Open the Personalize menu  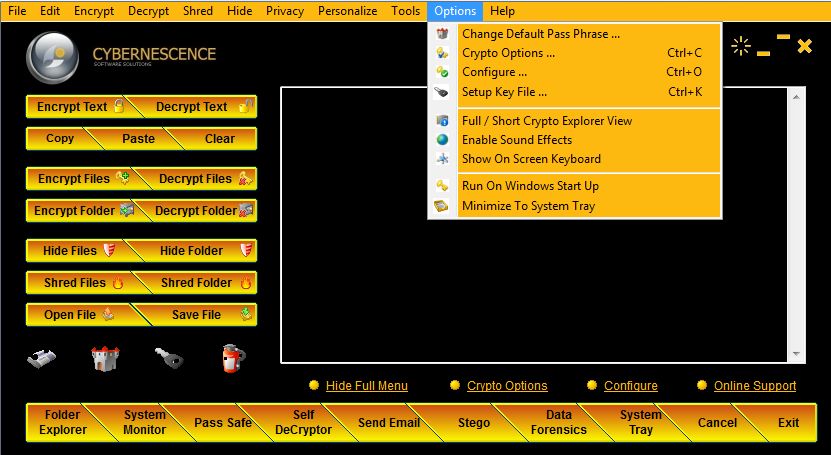pyautogui.click(x=348, y=11)
